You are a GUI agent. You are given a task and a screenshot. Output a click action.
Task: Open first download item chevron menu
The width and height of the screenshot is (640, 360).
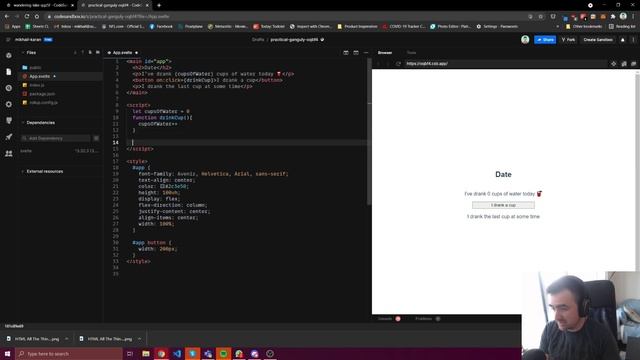click(67, 339)
